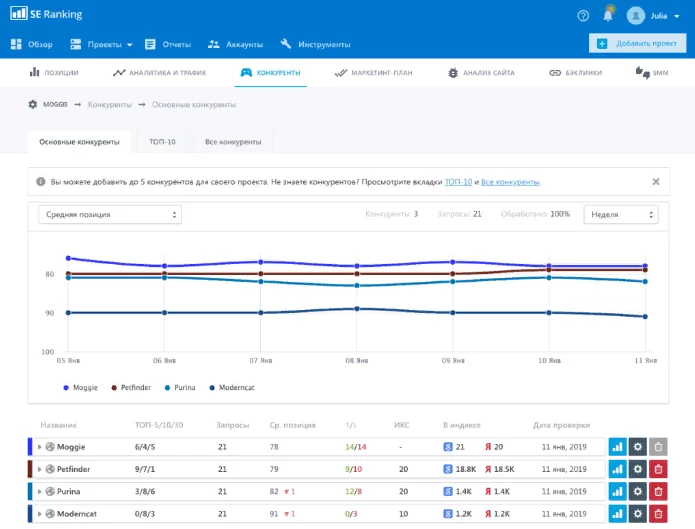Image resolution: width=695 pixels, height=529 pixels.
Task: Expand the Moggie row
Action: click(39, 447)
